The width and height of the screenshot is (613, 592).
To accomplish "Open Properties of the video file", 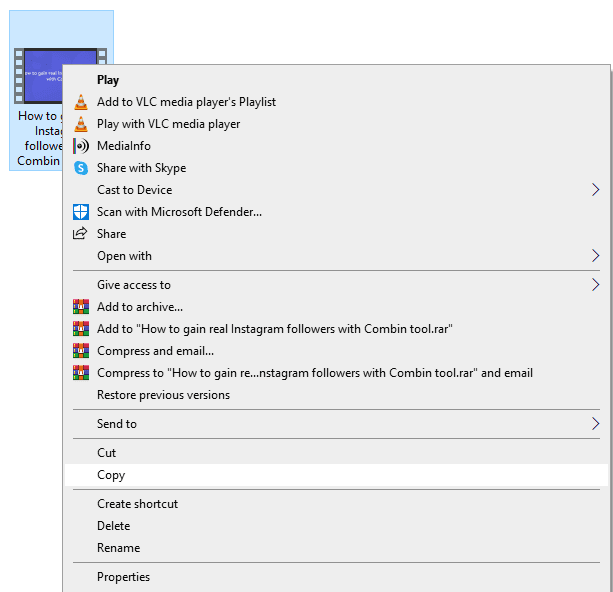I will (336, 577).
